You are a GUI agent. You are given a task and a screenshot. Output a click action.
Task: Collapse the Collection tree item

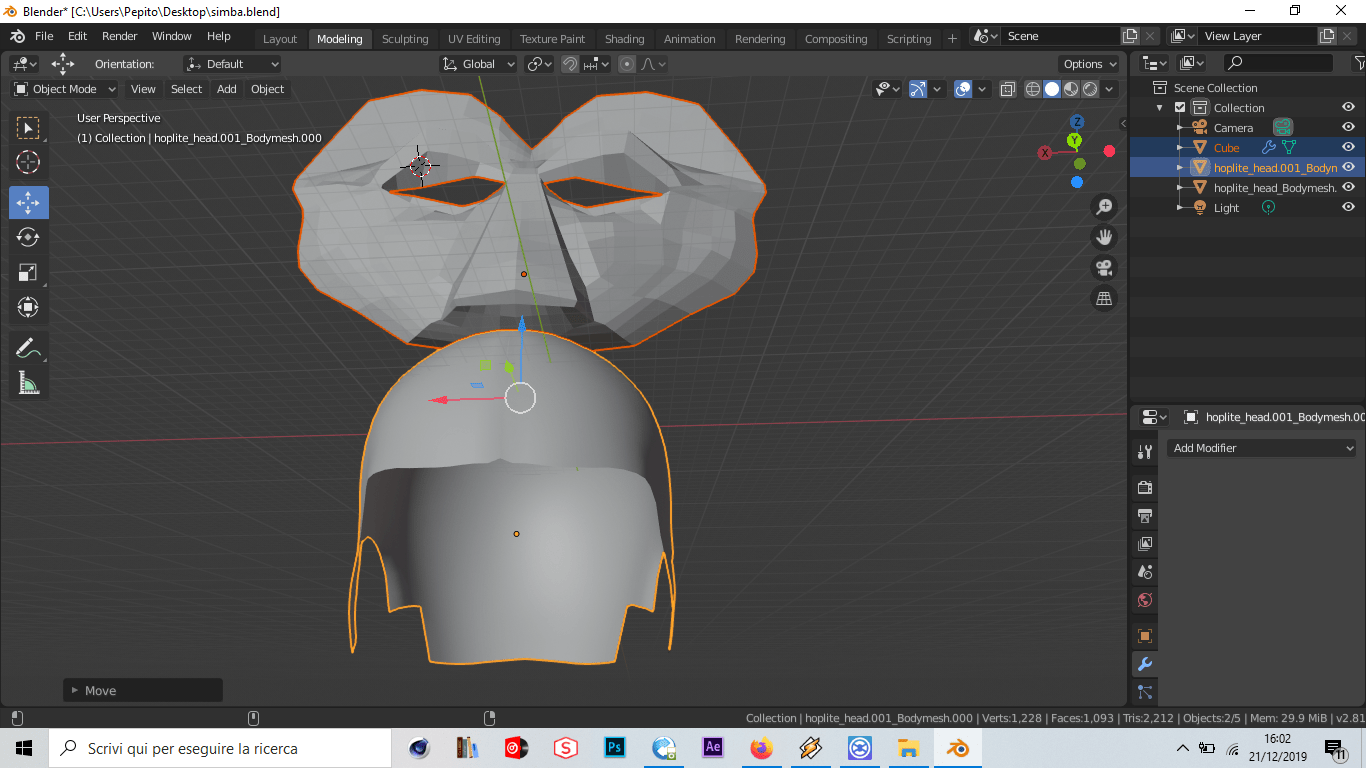coord(1160,108)
